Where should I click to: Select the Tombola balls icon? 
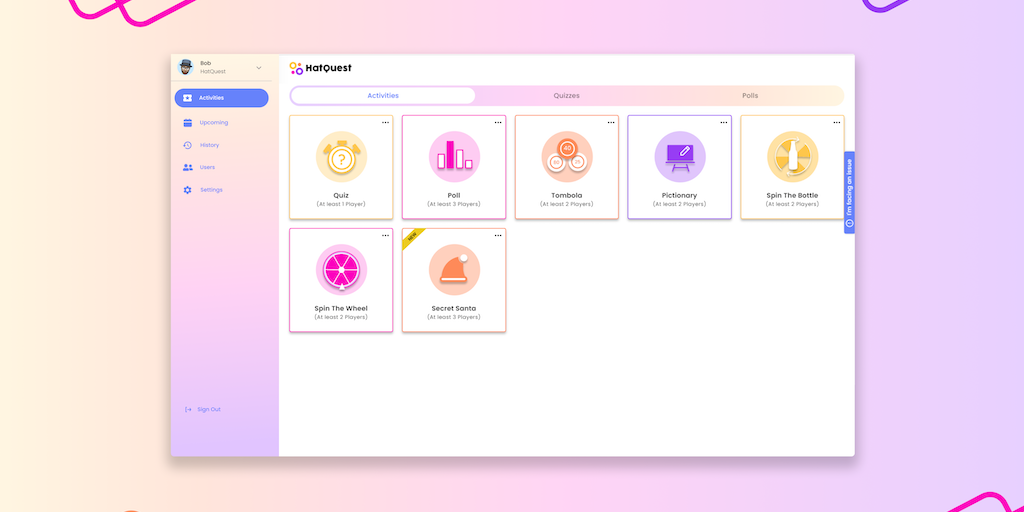pyautogui.click(x=567, y=157)
